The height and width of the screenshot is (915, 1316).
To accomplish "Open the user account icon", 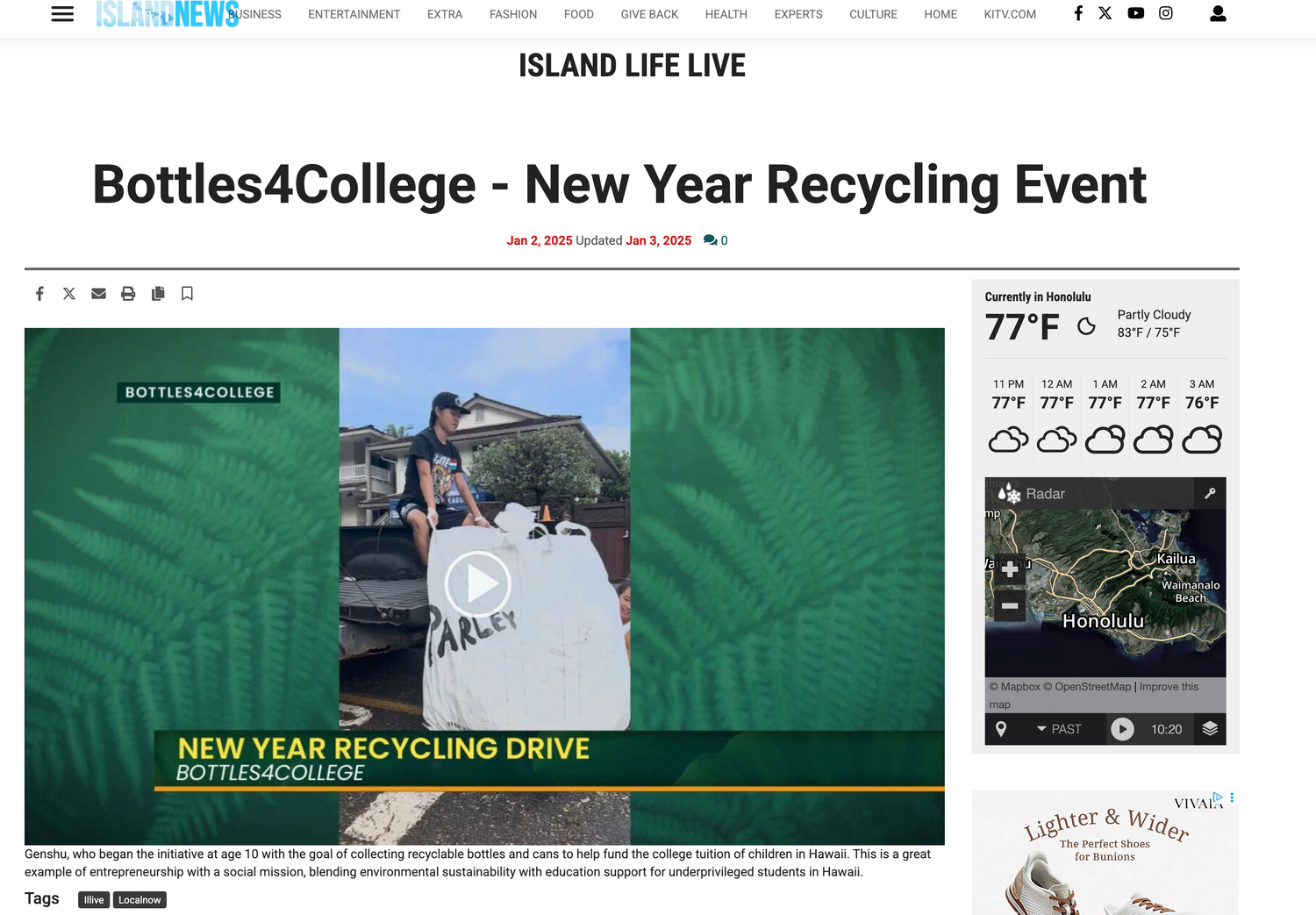I will [1218, 14].
